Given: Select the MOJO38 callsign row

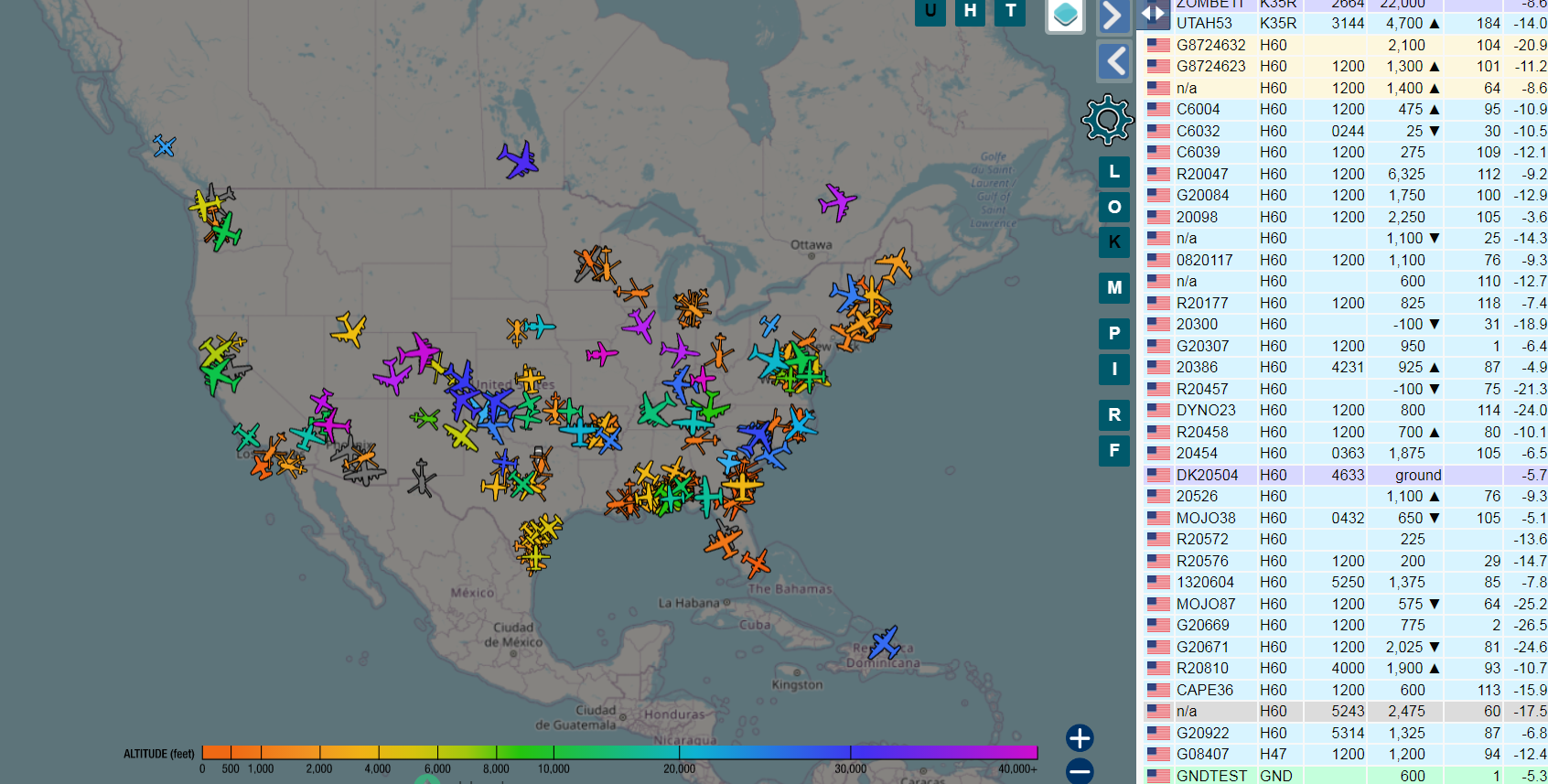Looking at the screenshot, I should (1344, 518).
